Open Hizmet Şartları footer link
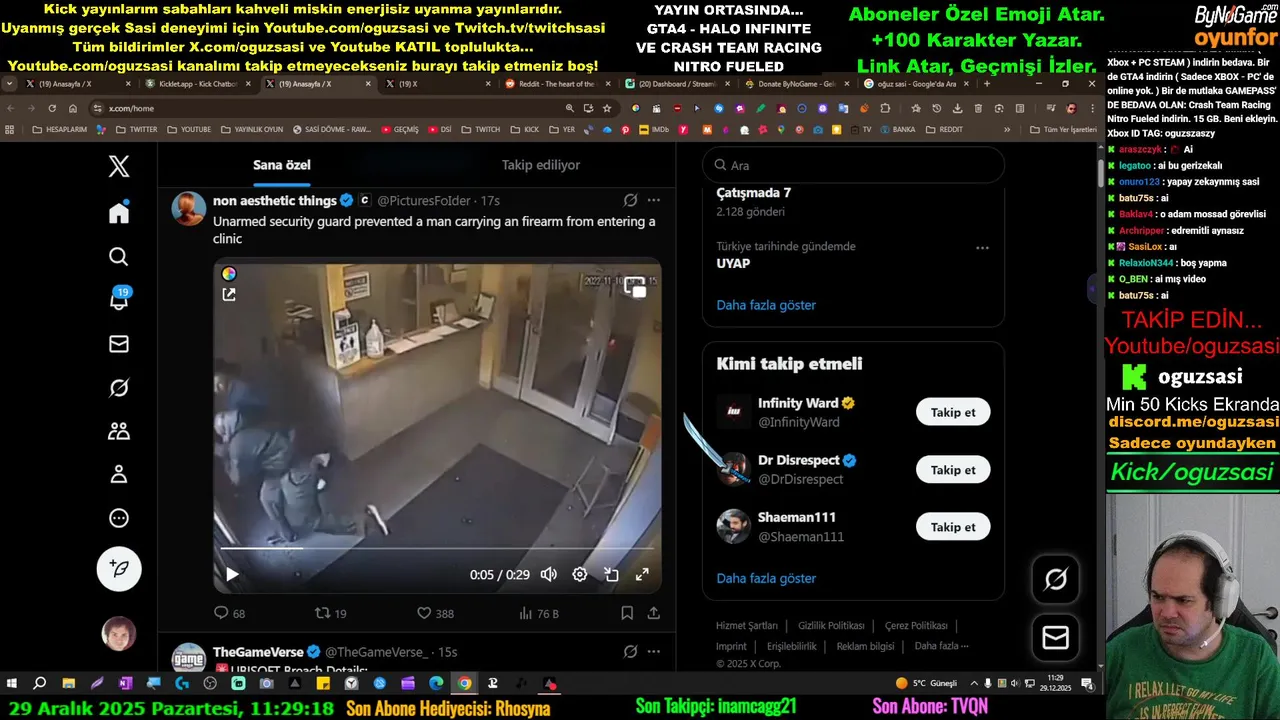 click(747, 626)
